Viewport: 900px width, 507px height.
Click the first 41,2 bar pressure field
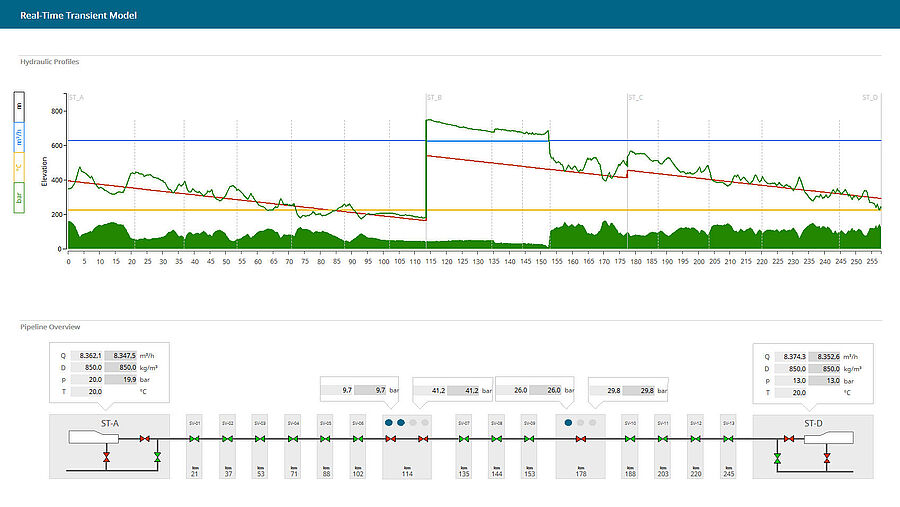pyautogui.click(x=430, y=390)
